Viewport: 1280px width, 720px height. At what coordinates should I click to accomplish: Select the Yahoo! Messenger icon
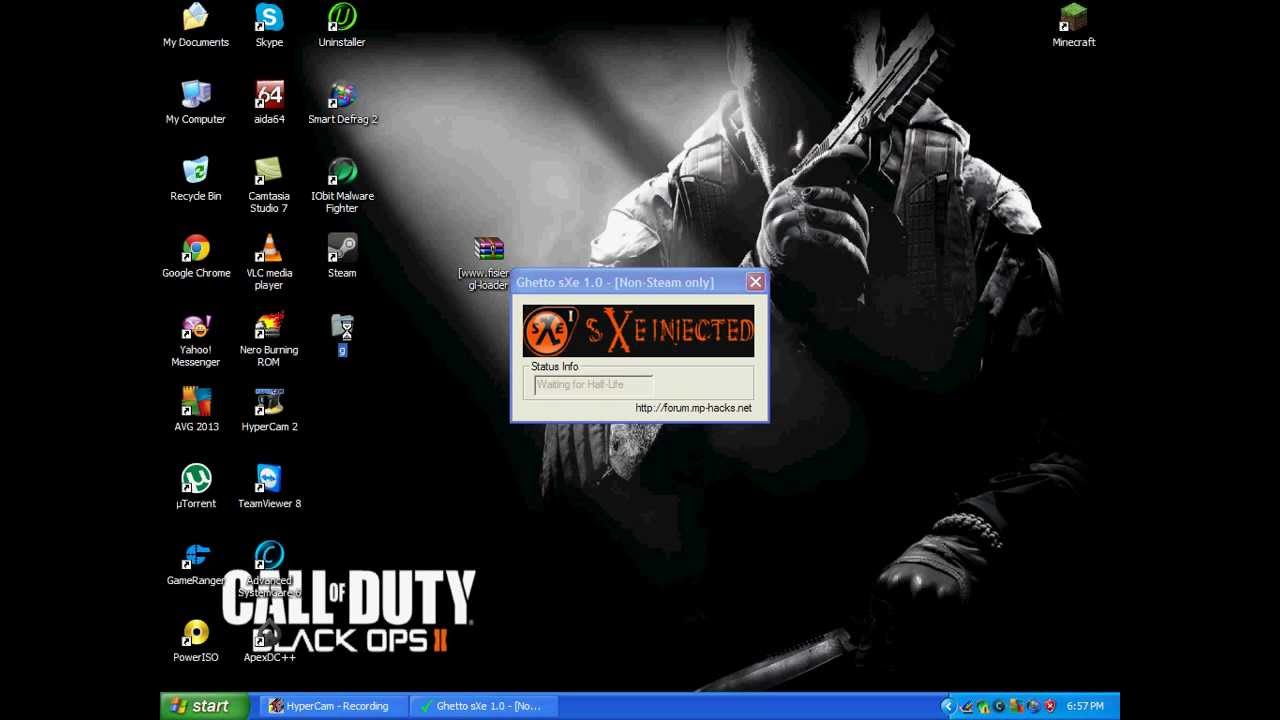point(196,340)
